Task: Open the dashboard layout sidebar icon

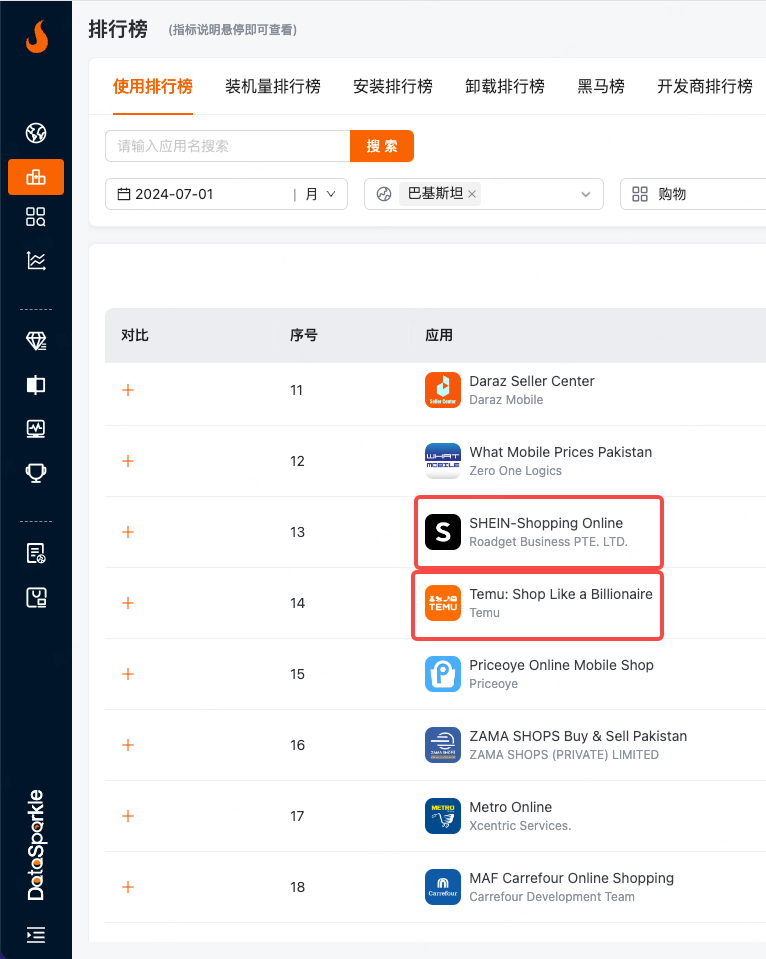Action: (36, 597)
